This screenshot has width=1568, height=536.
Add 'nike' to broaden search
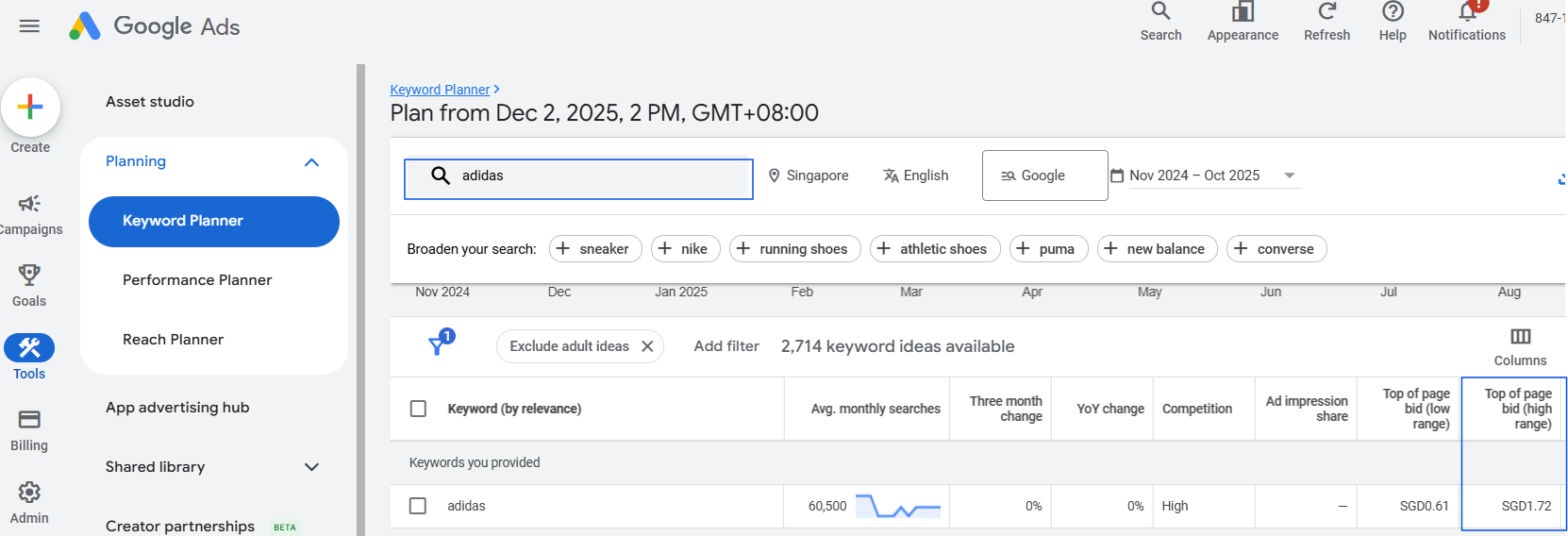[686, 249]
